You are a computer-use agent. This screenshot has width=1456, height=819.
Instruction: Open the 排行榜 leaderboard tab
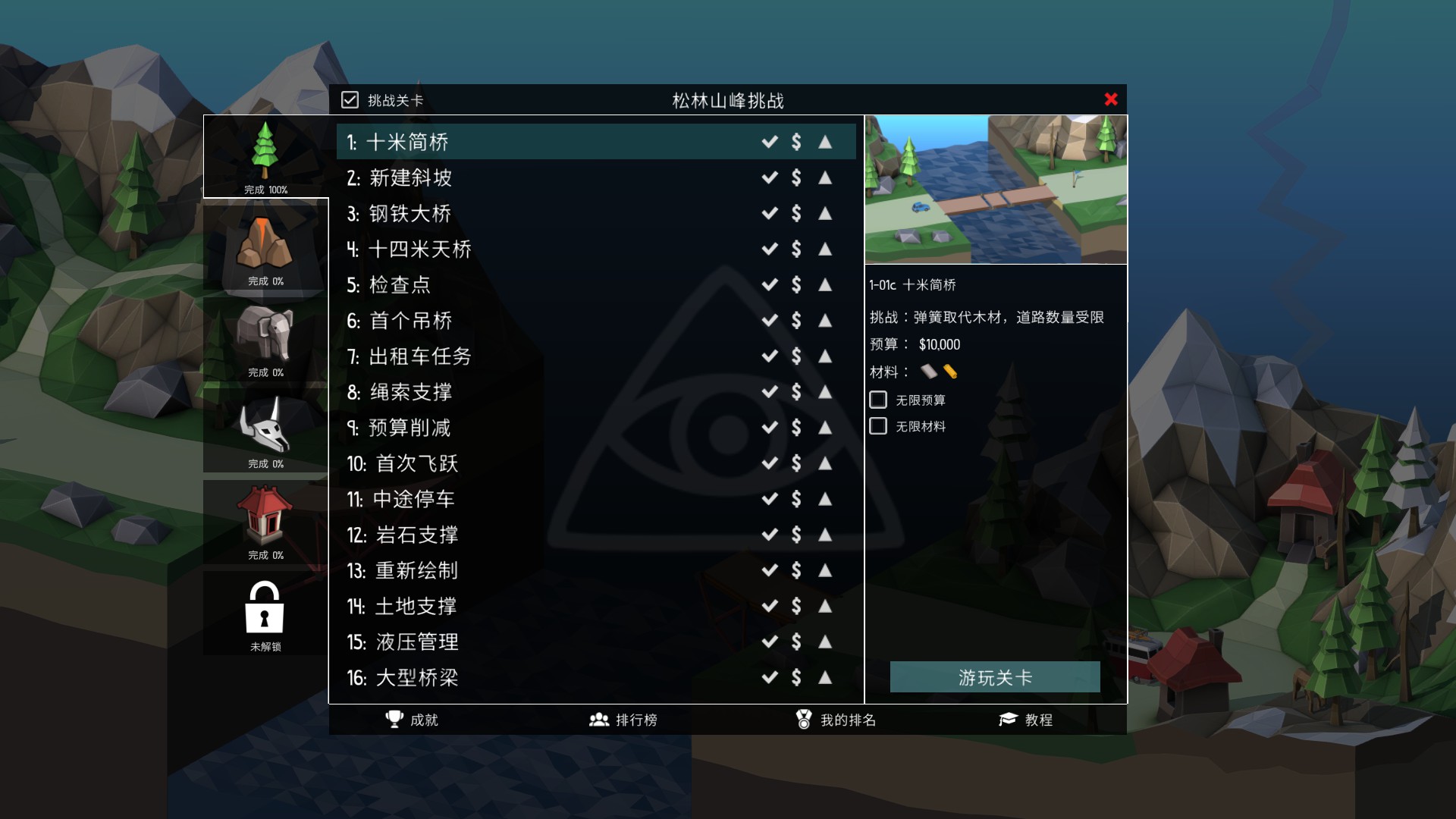click(623, 720)
